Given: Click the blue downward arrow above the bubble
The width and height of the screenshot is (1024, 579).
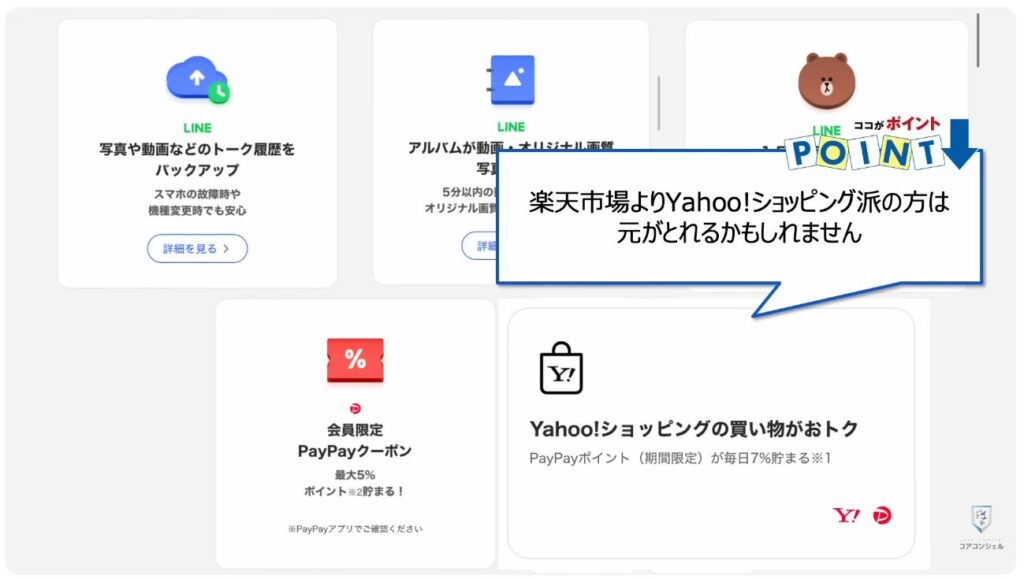Looking at the screenshot, I should click(x=959, y=145).
